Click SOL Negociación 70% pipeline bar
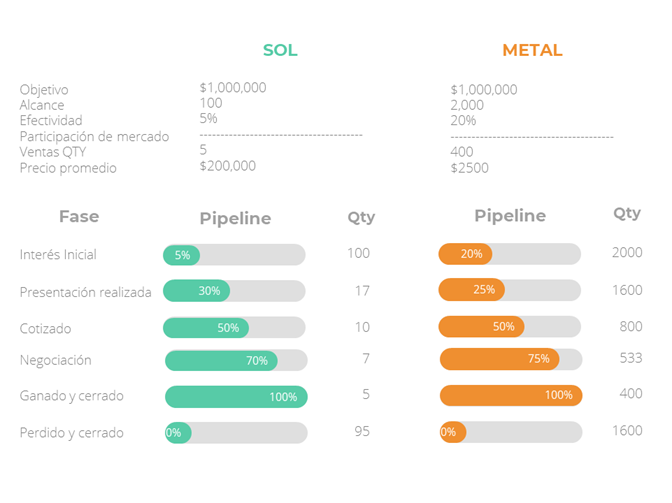Image resolution: width=672 pixels, height=503 pixels. click(235, 361)
